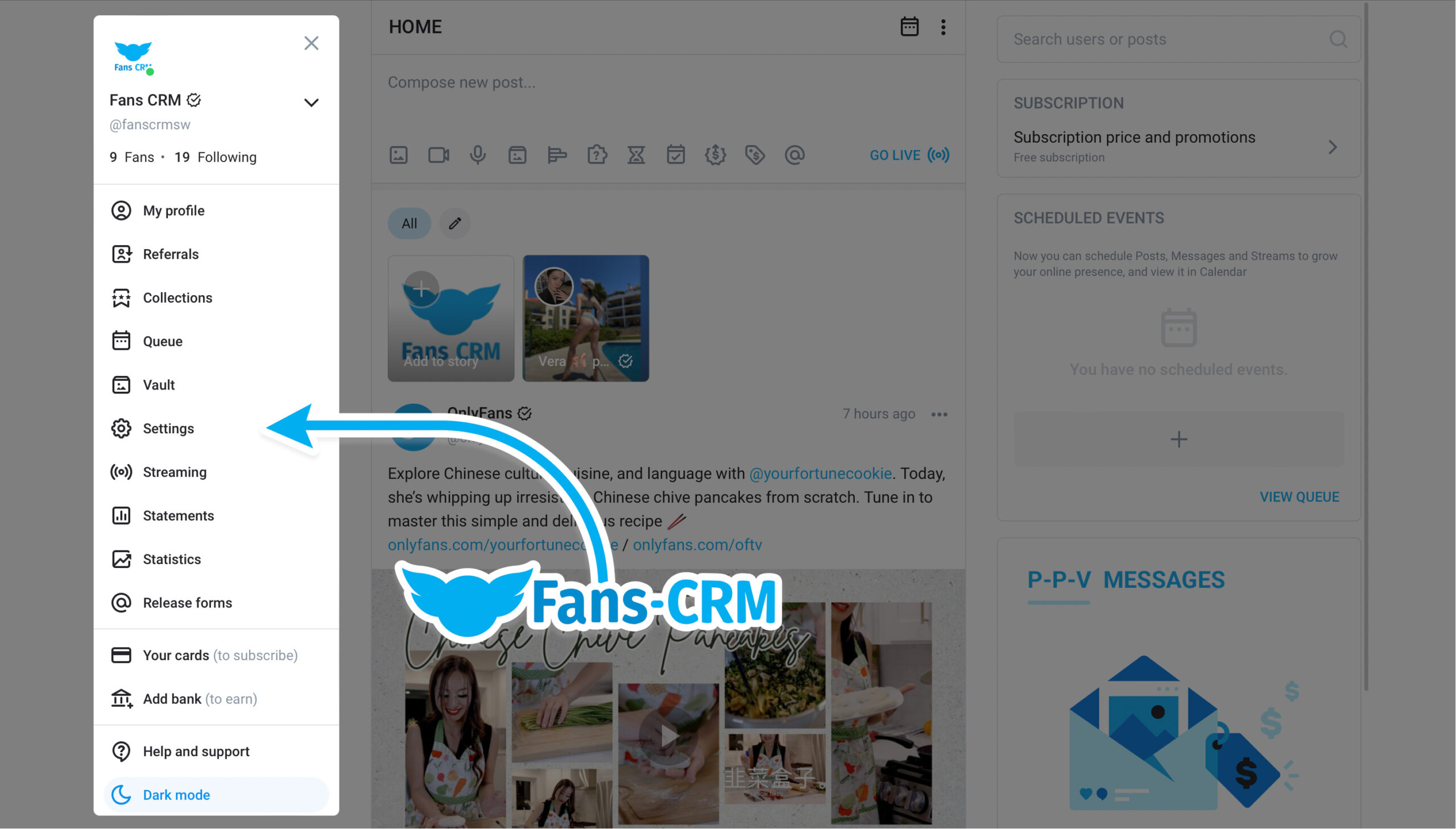Click the tag/label icon in post composer

pos(754,154)
